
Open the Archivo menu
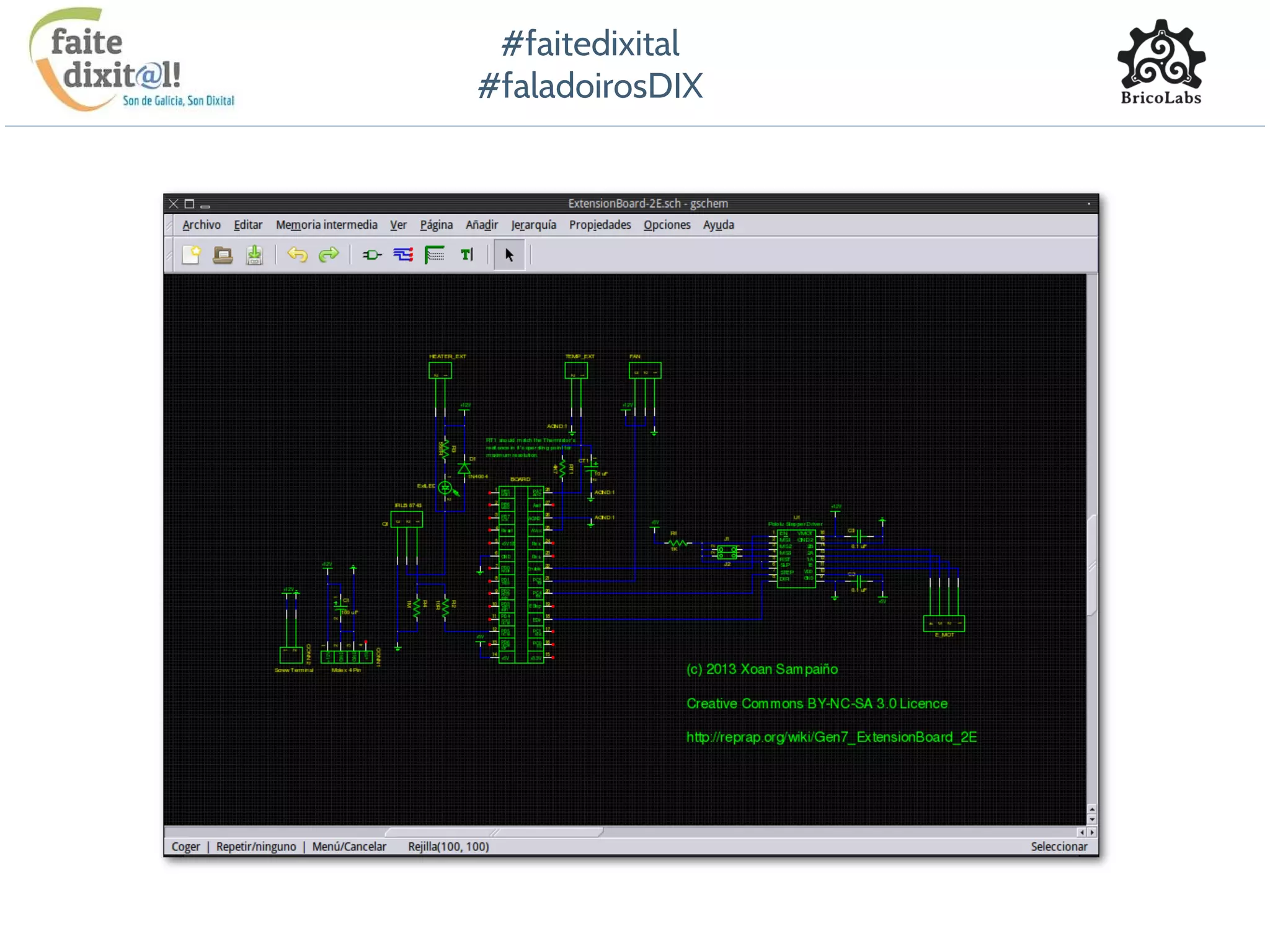coord(201,225)
